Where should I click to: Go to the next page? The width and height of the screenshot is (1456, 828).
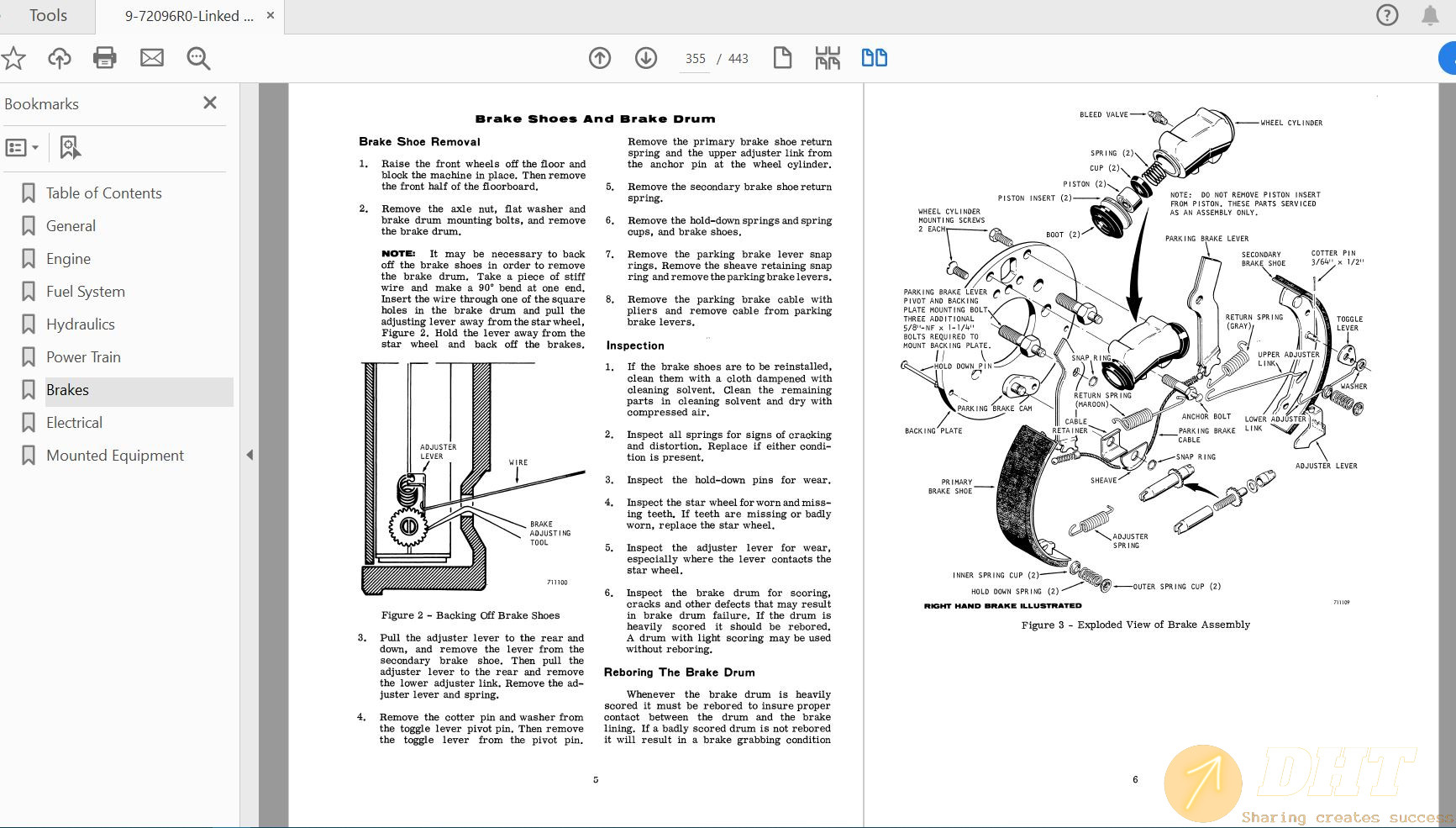pyautogui.click(x=645, y=58)
